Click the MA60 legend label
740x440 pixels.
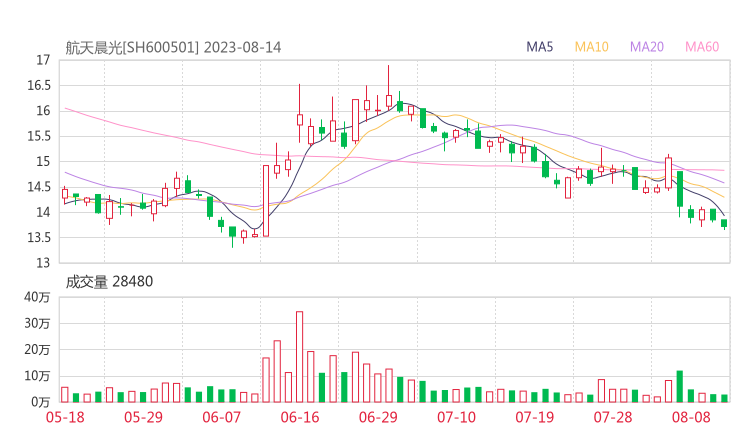tap(702, 47)
